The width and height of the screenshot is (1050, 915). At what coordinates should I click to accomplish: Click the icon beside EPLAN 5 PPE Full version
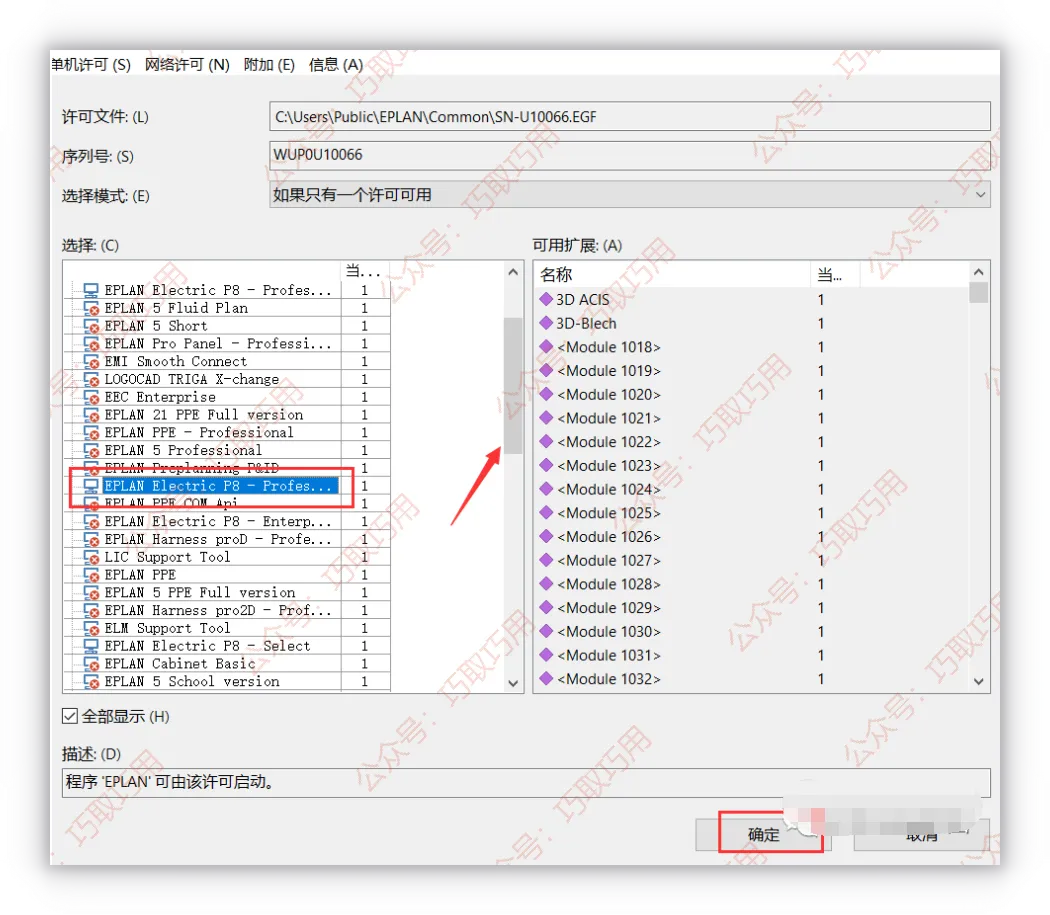pos(91,593)
